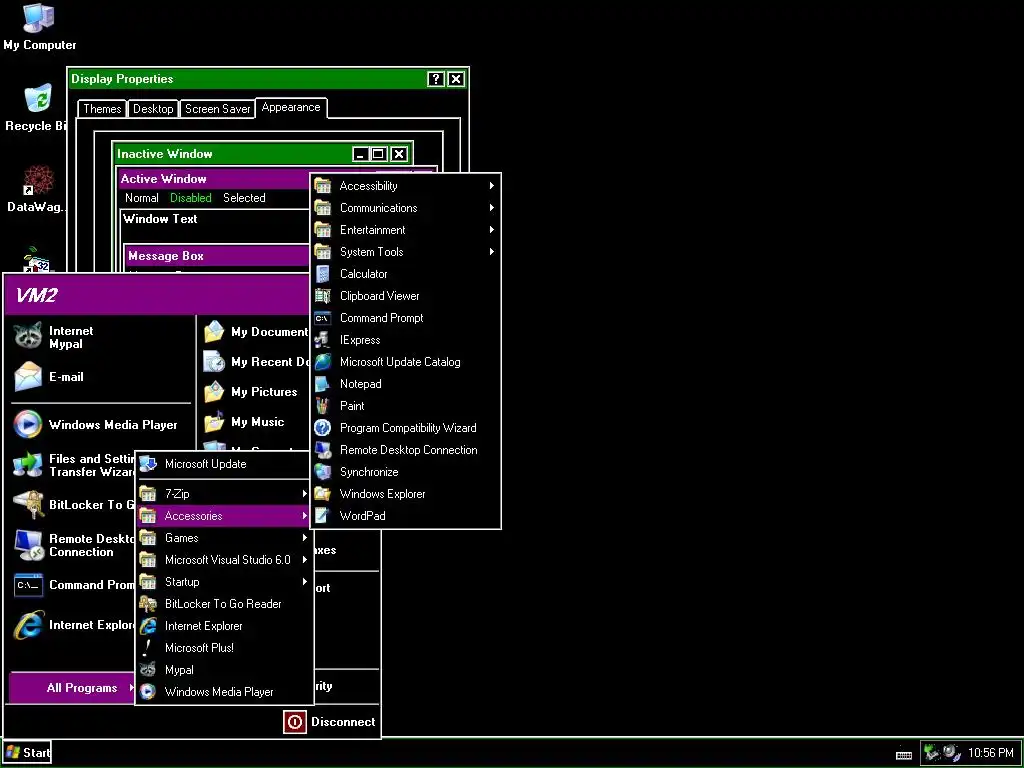This screenshot has height=768, width=1024.
Task: Click the All Programs button
Action: tap(72, 688)
